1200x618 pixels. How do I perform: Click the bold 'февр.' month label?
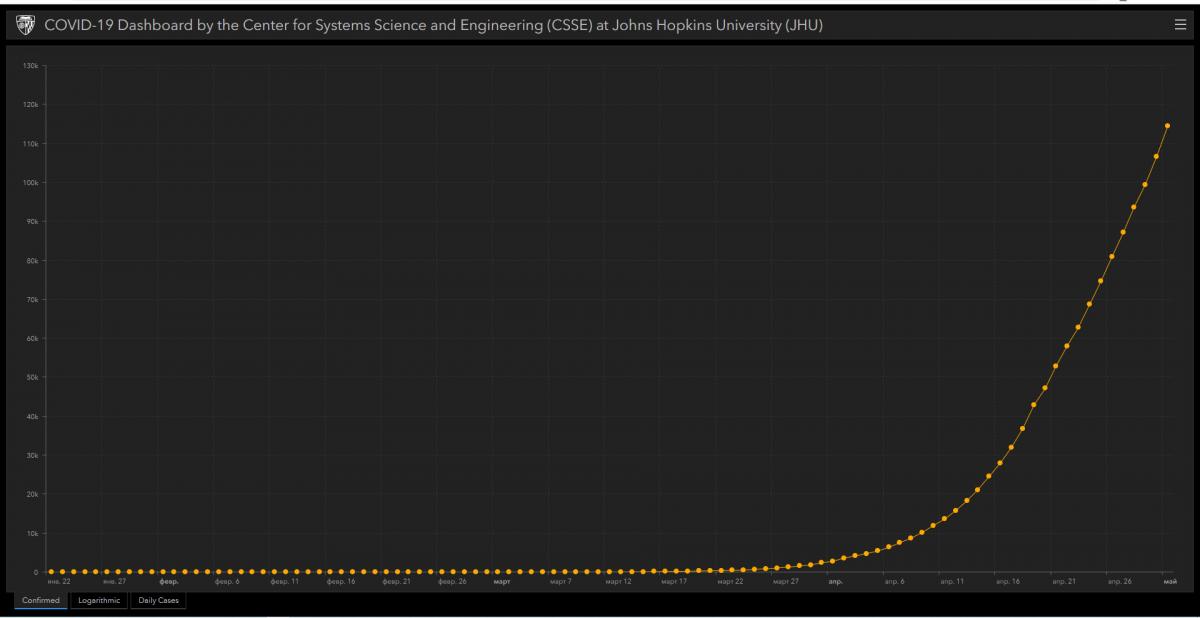coord(168,581)
